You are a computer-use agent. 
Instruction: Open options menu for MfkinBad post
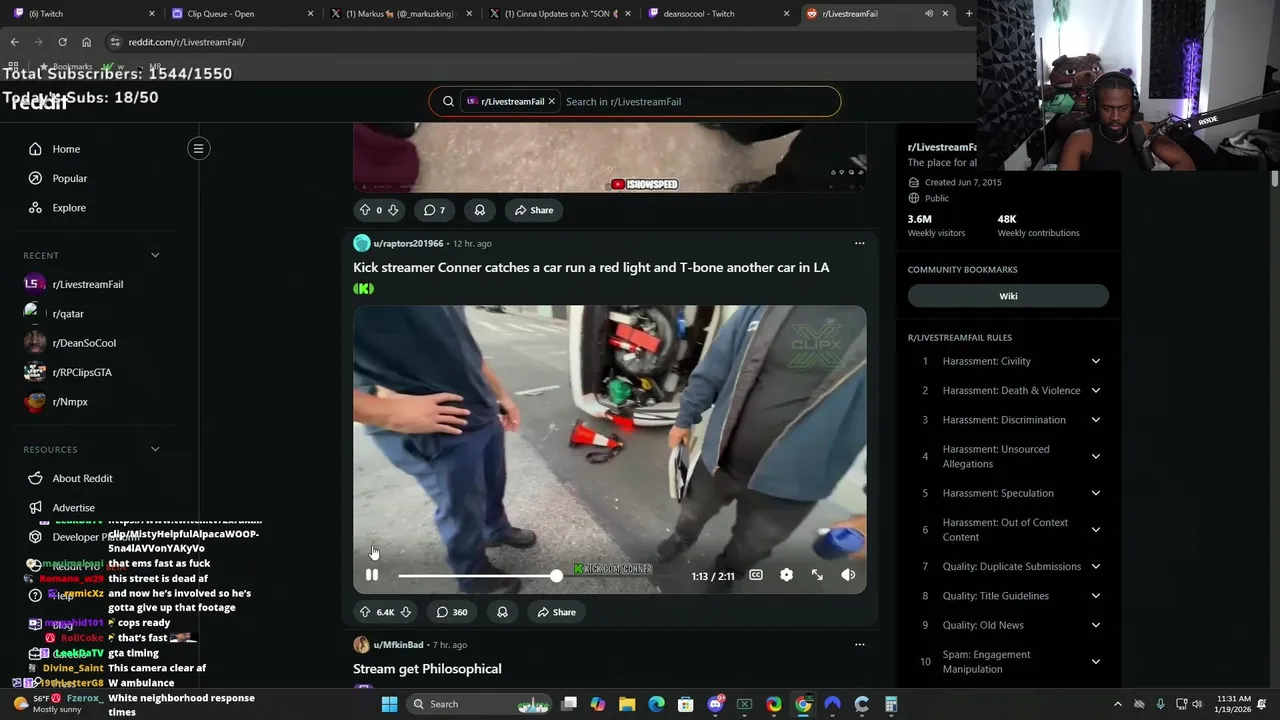(x=859, y=645)
